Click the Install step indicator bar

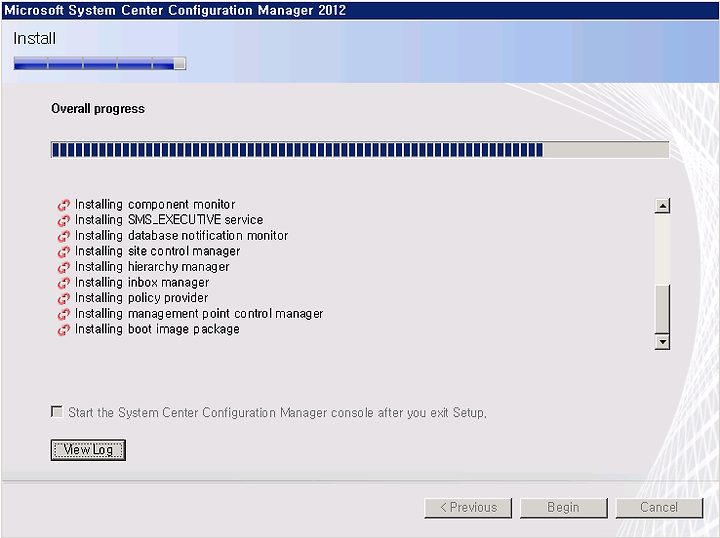[x=100, y=63]
